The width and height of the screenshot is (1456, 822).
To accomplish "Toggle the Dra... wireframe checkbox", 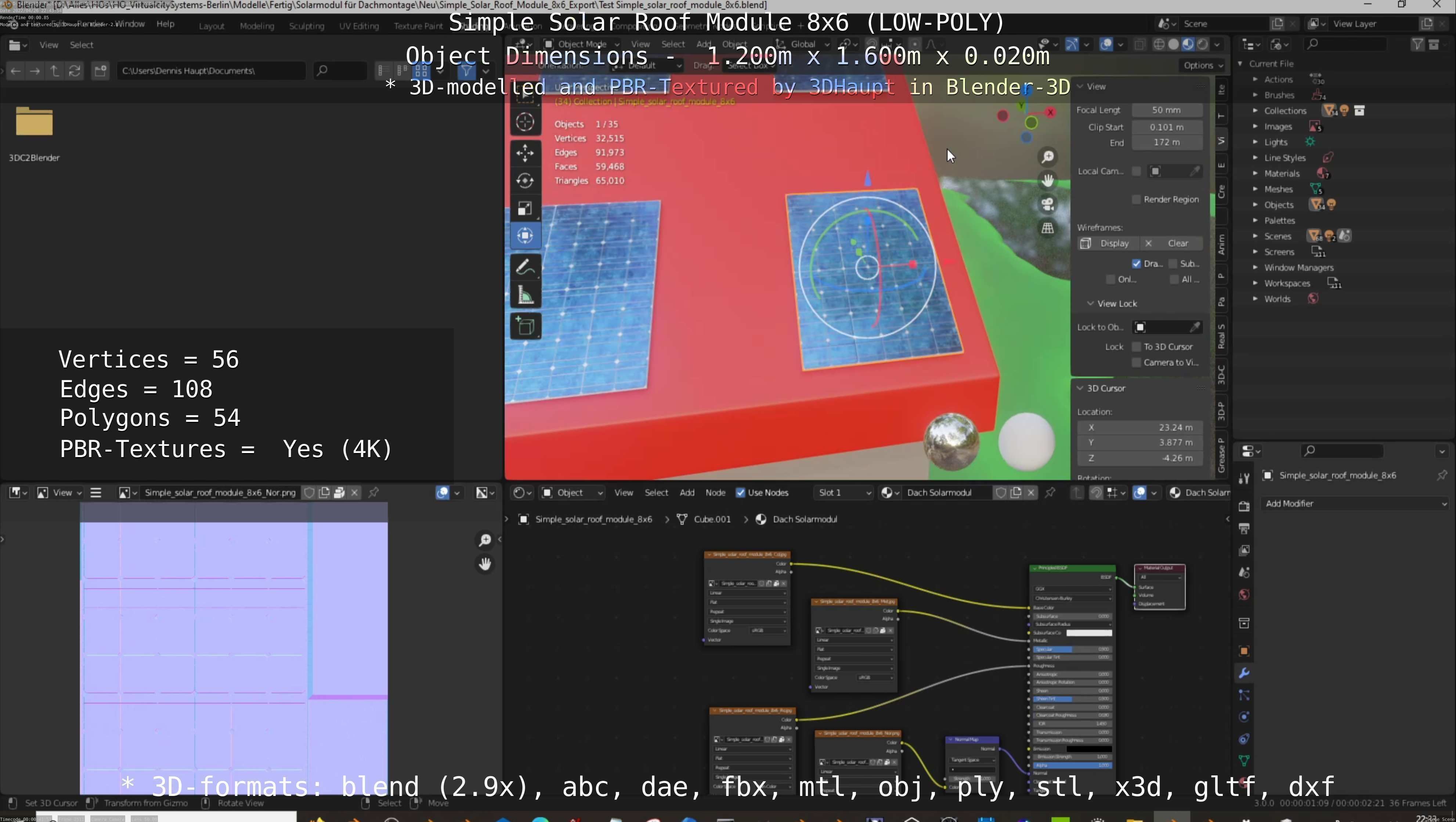I will click(1136, 264).
